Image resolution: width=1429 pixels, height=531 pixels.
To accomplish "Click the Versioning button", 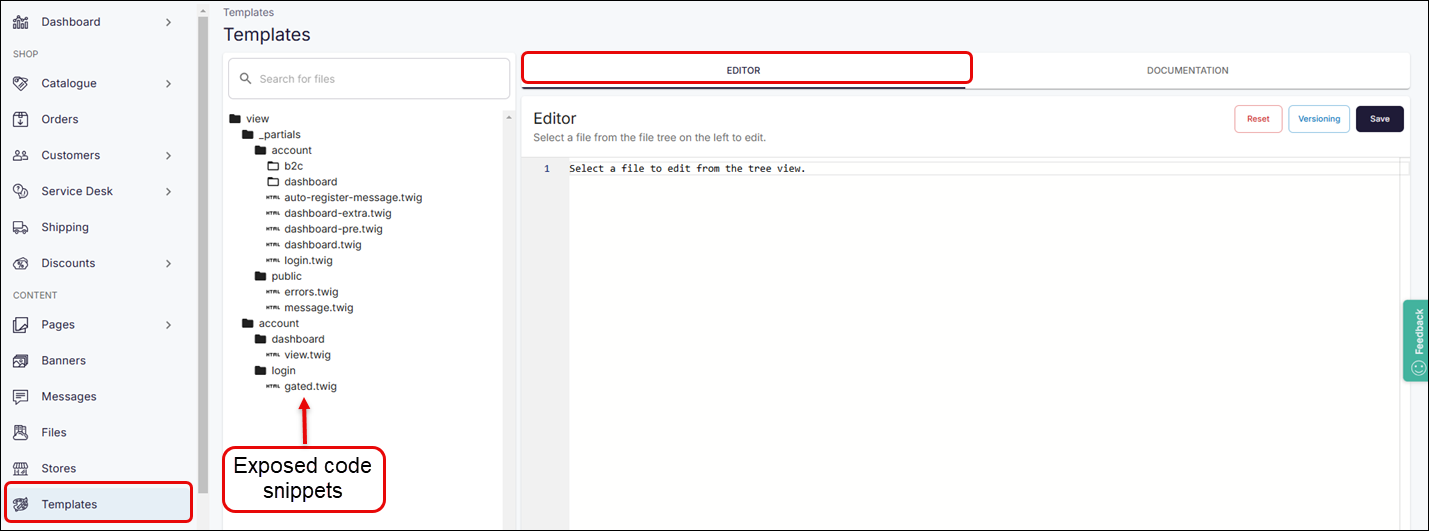I will coord(1319,119).
